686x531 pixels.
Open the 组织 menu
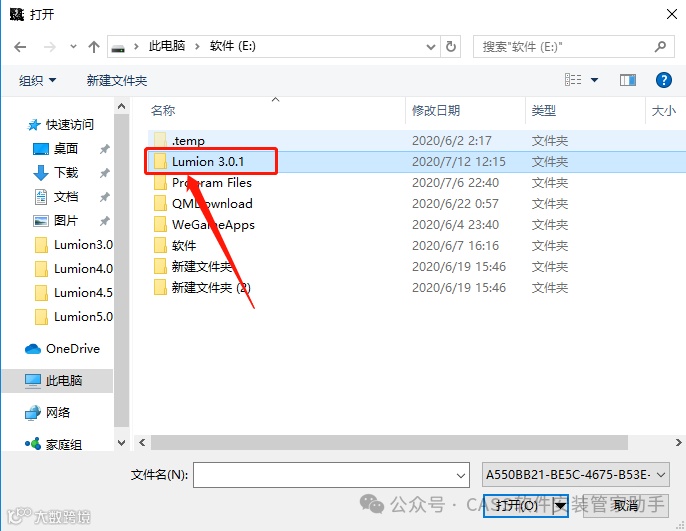(37, 80)
